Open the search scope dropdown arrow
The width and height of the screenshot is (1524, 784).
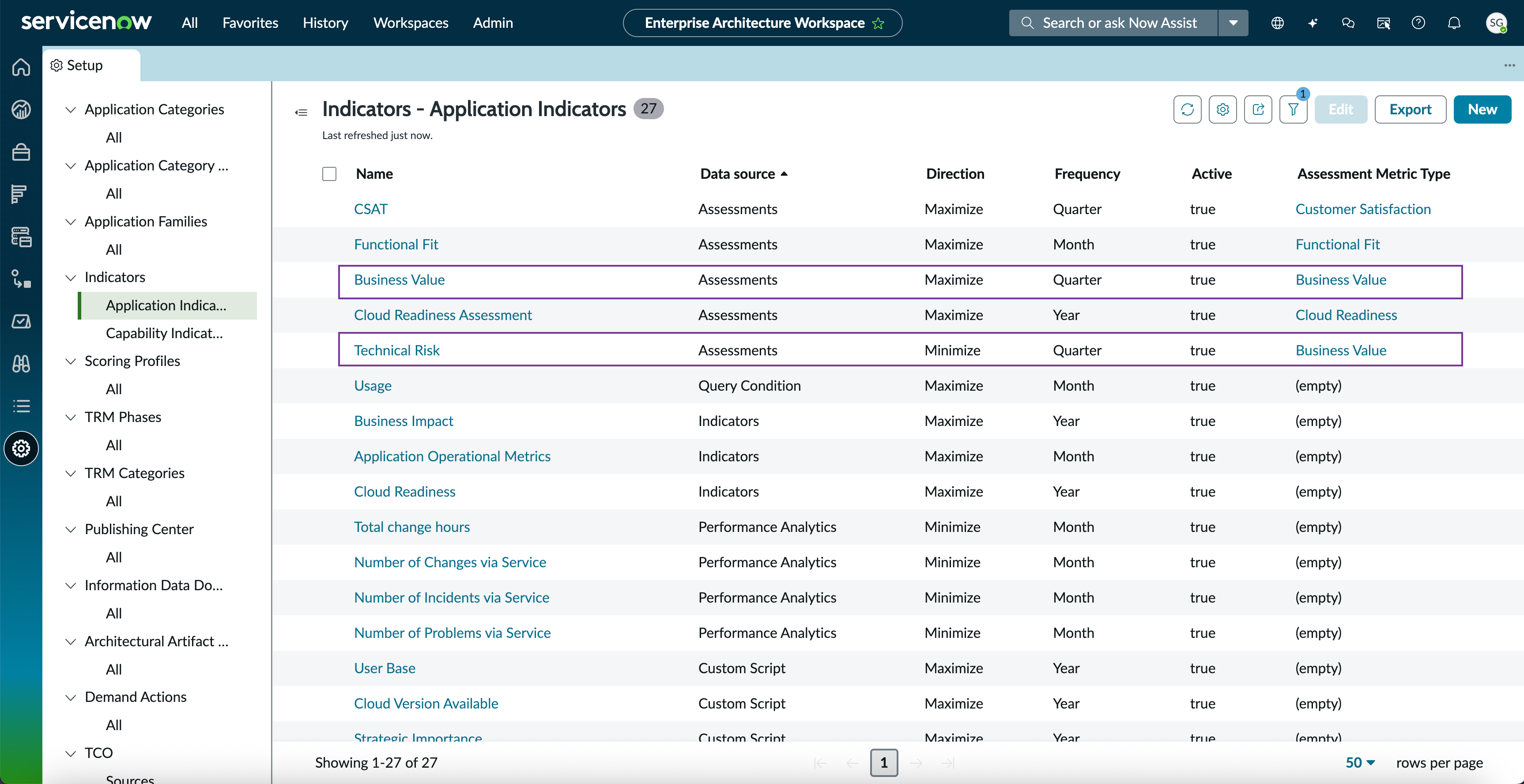pyautogui.click(x=1234, y=23)
